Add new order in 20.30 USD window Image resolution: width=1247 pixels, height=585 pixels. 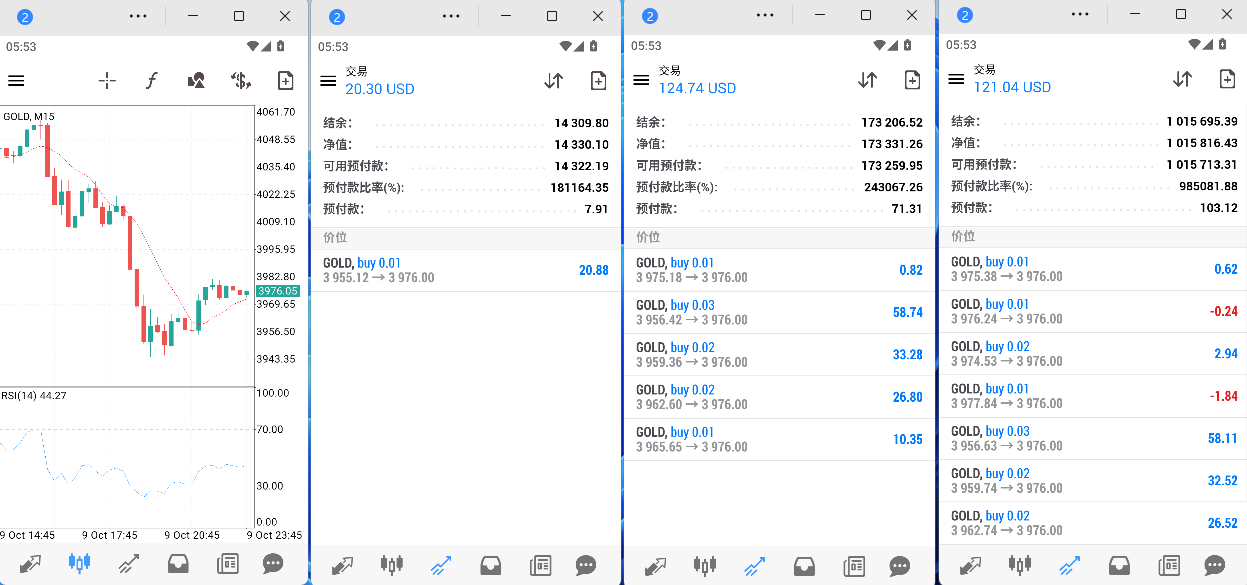click(x=598, y=81)
